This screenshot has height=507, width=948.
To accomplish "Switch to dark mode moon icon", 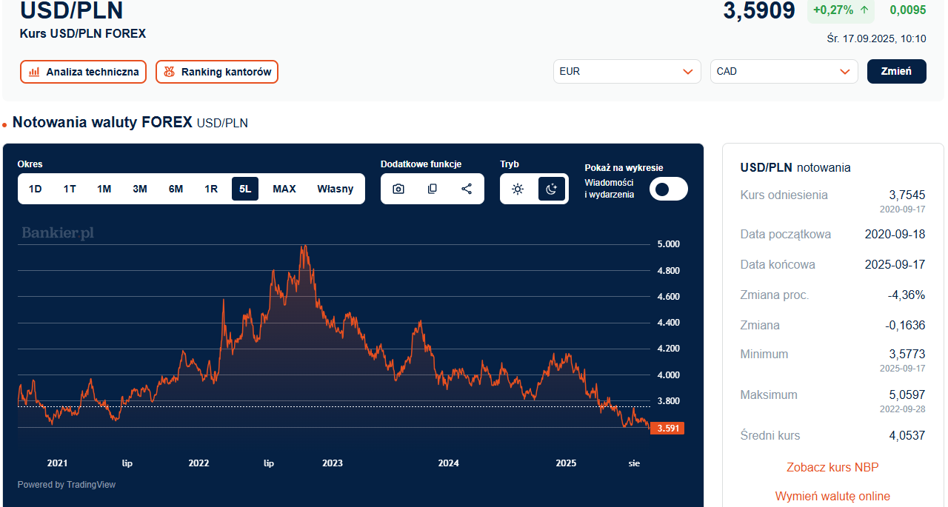I will (x=551, y=189).
